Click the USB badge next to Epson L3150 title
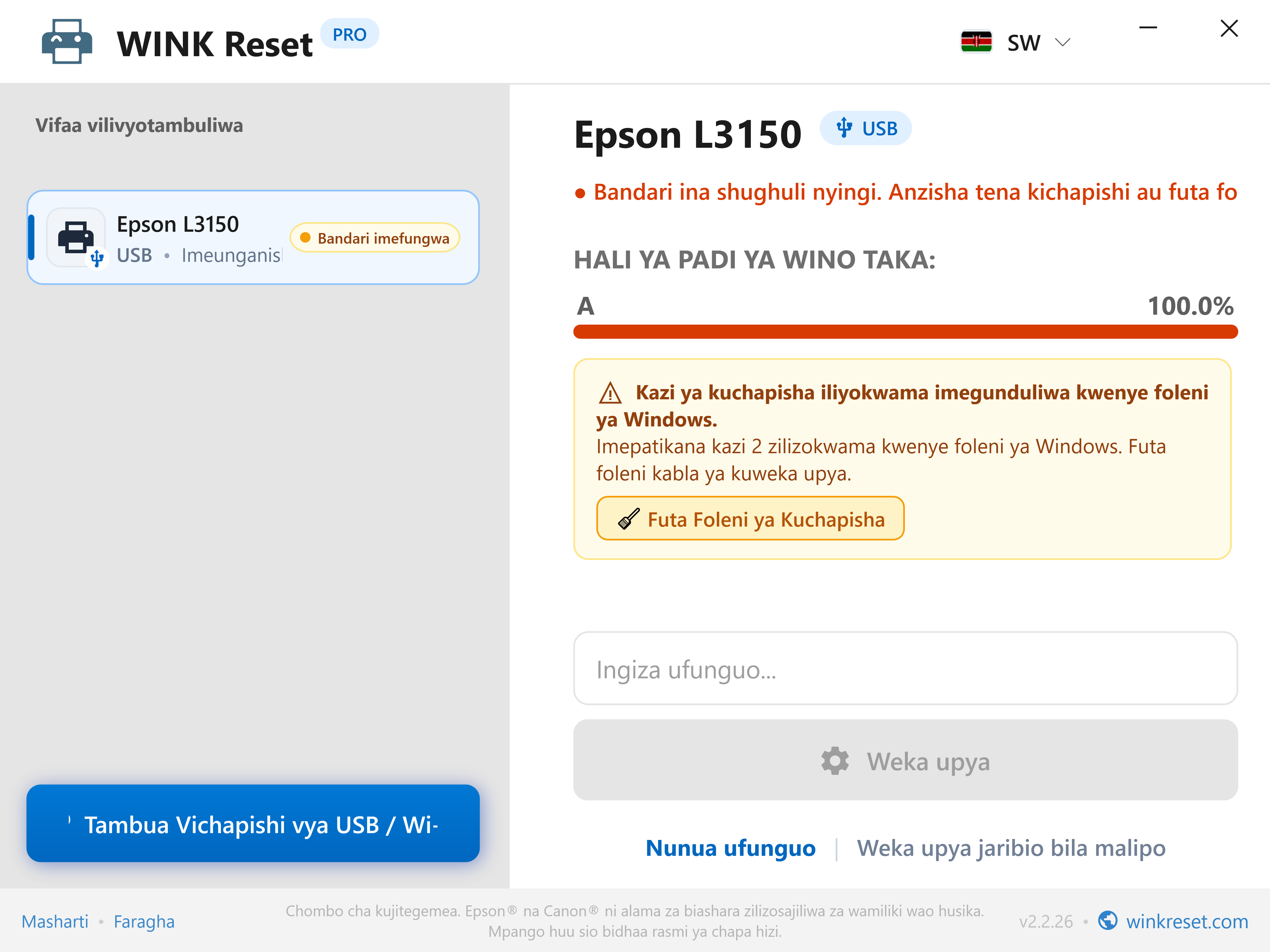Viewport: 1270px width, 952px height. 865,128
